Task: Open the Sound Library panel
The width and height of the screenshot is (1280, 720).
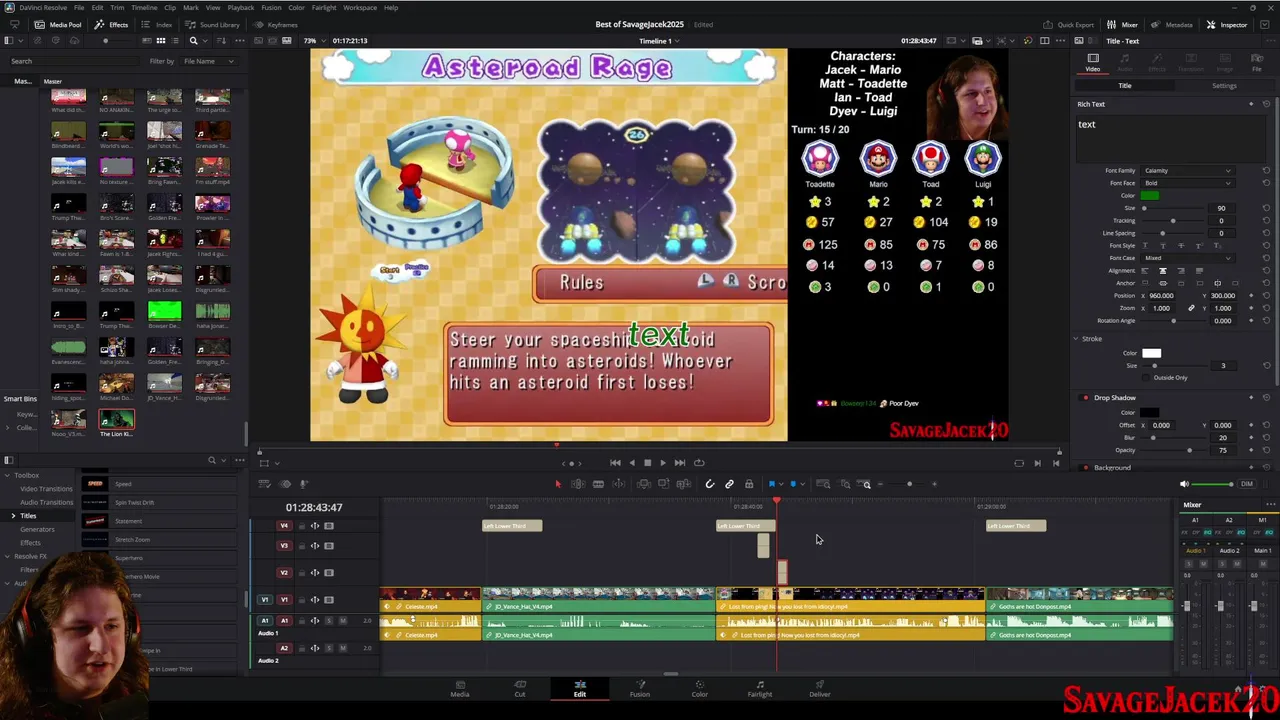Action: pyautogui.click(x=213, y=24)
